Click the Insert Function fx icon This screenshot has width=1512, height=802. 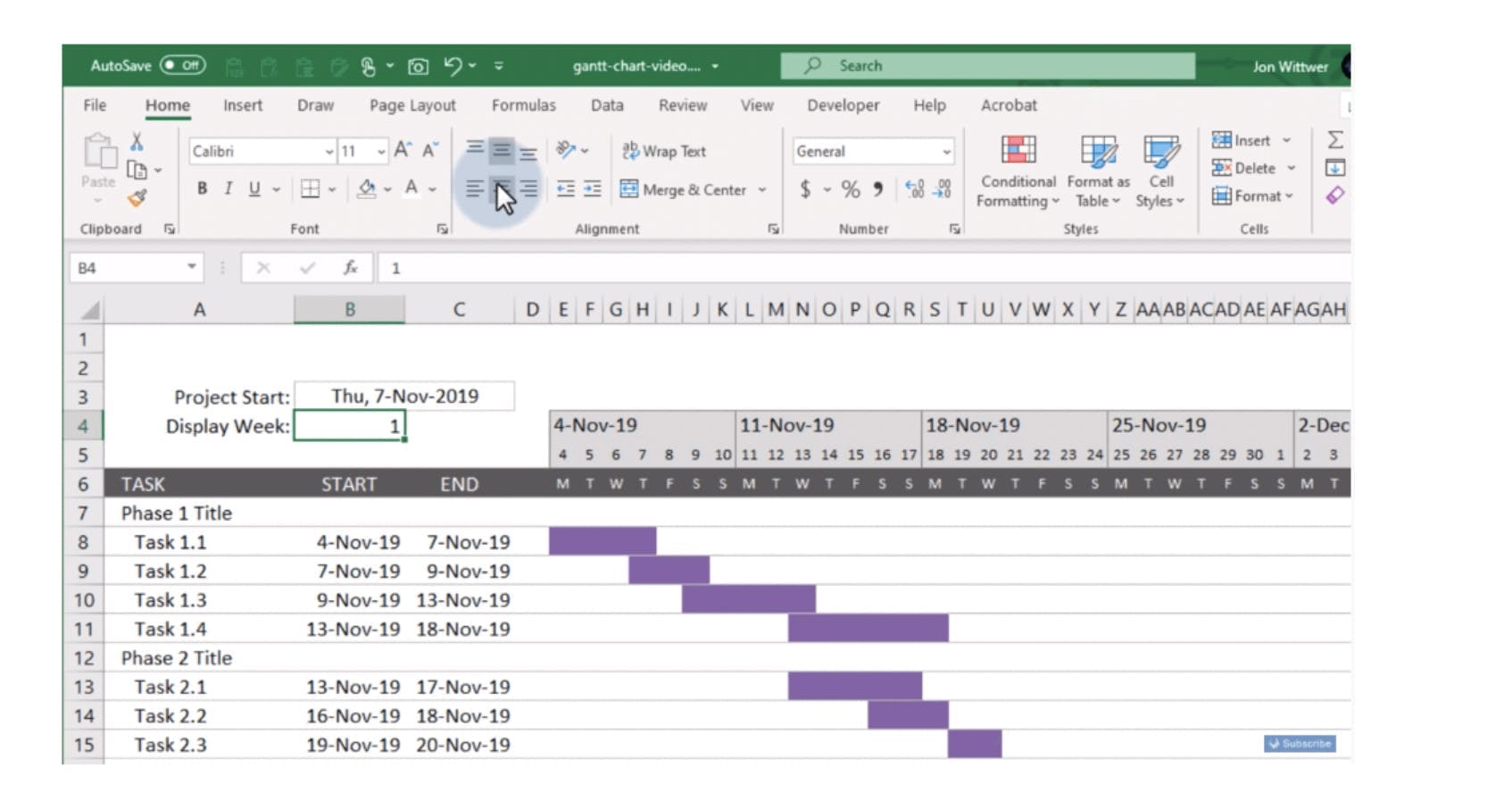click(351, 267)
